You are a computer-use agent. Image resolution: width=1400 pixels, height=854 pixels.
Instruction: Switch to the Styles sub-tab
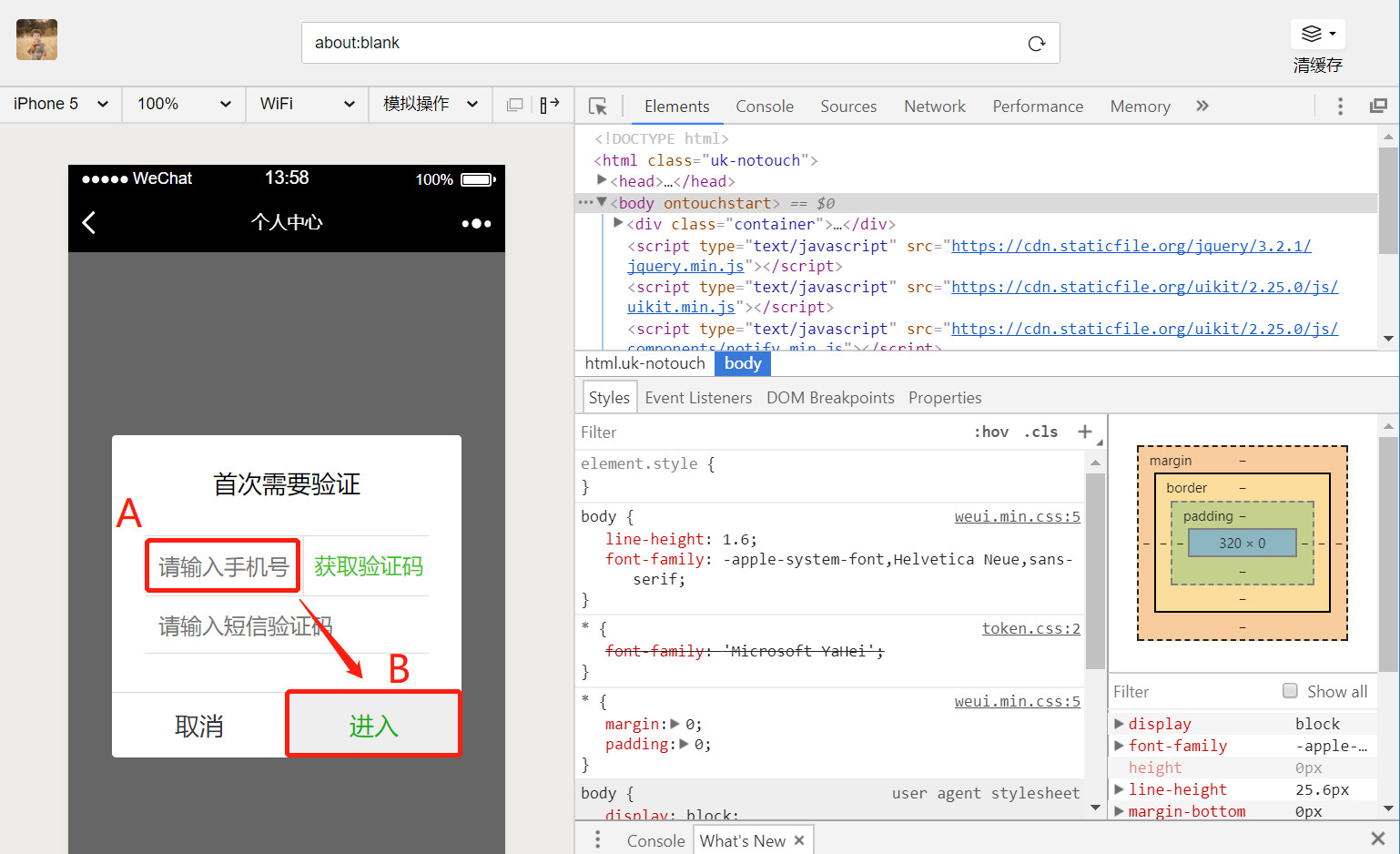coord(609,398)
